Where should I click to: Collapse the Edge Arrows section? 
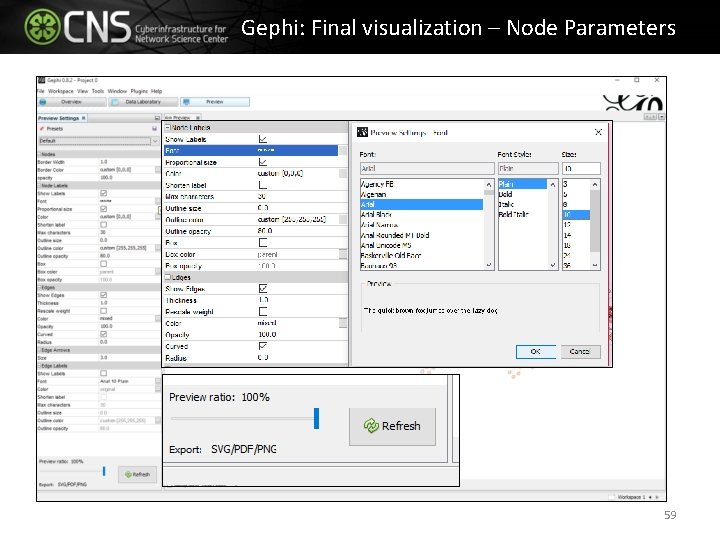point(39,350)
